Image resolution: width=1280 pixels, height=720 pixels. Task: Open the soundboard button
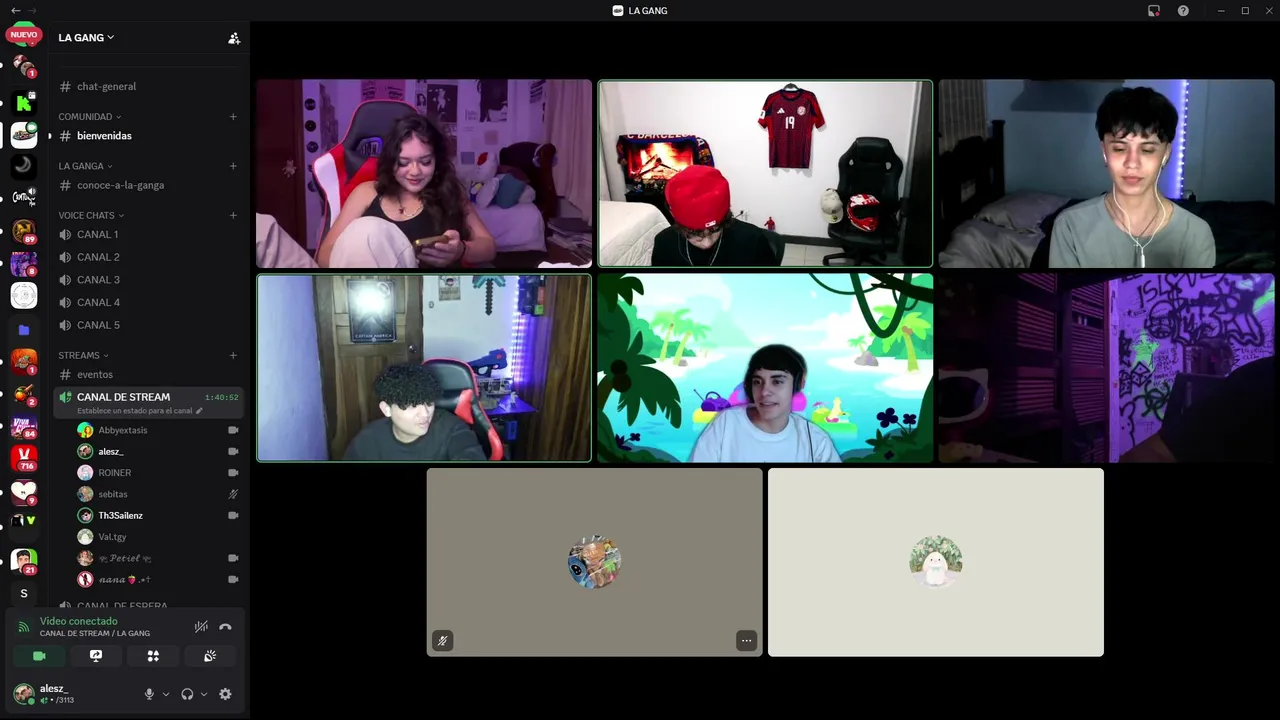(x=210, y=656)
